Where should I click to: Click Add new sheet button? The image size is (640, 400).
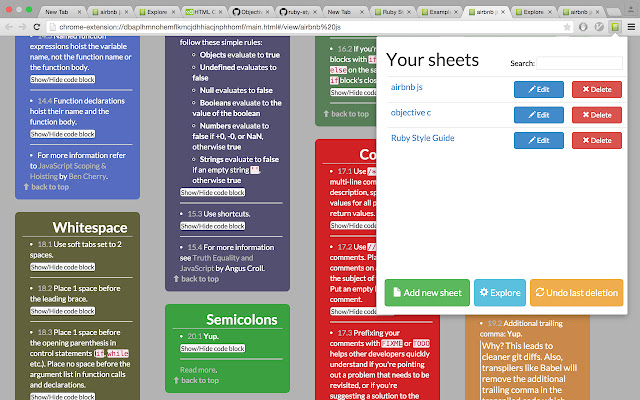click(427, 293)
